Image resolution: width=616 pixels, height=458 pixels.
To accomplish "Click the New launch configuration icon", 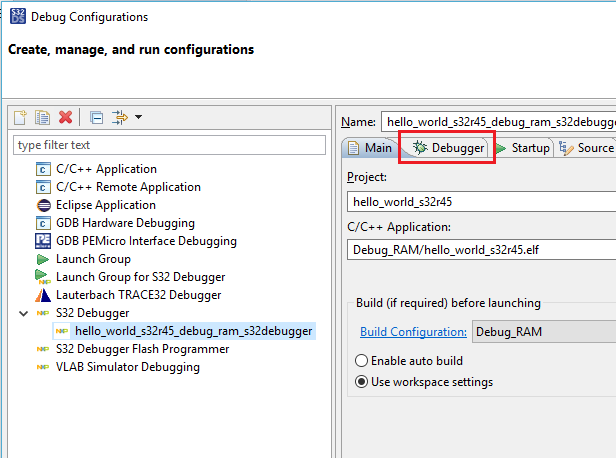I will pyautogui.click(x=19, y=117).
